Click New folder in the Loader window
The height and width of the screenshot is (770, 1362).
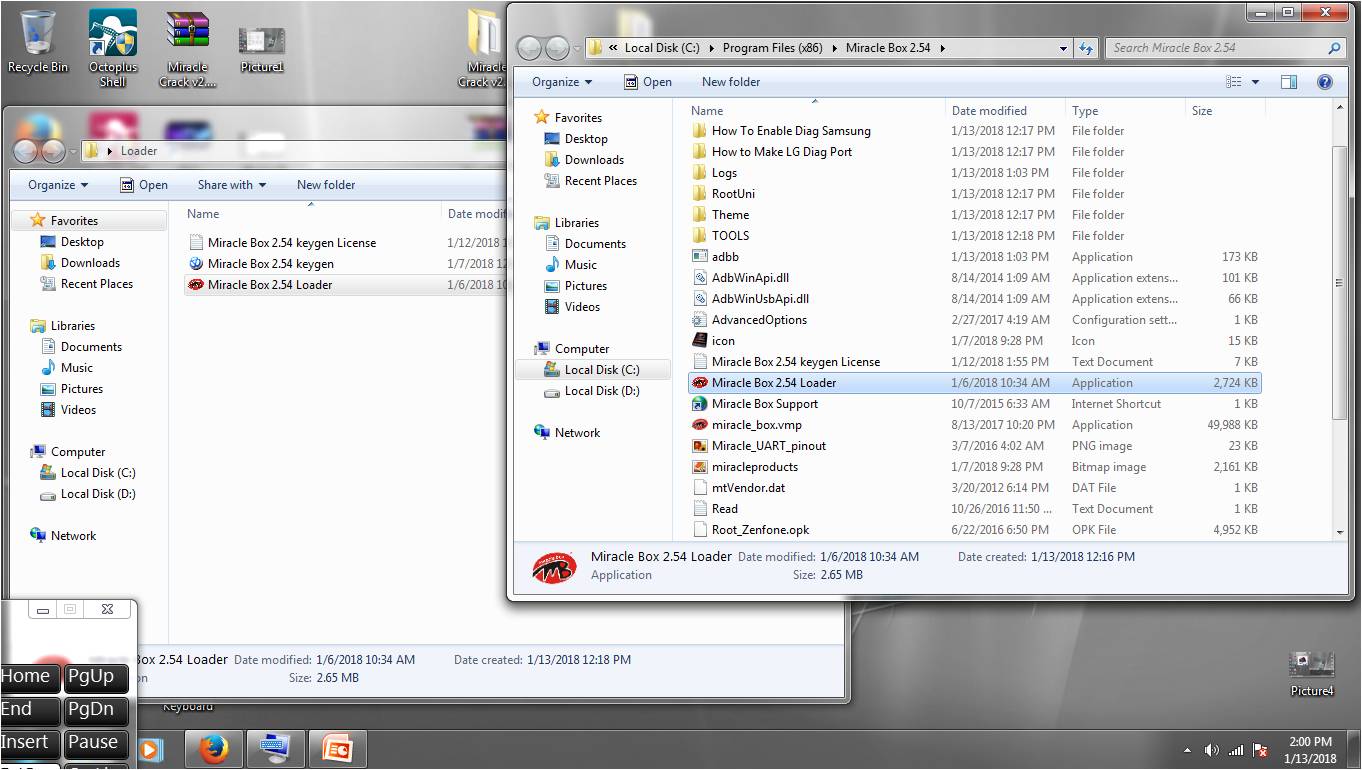[x=326, y=185]
